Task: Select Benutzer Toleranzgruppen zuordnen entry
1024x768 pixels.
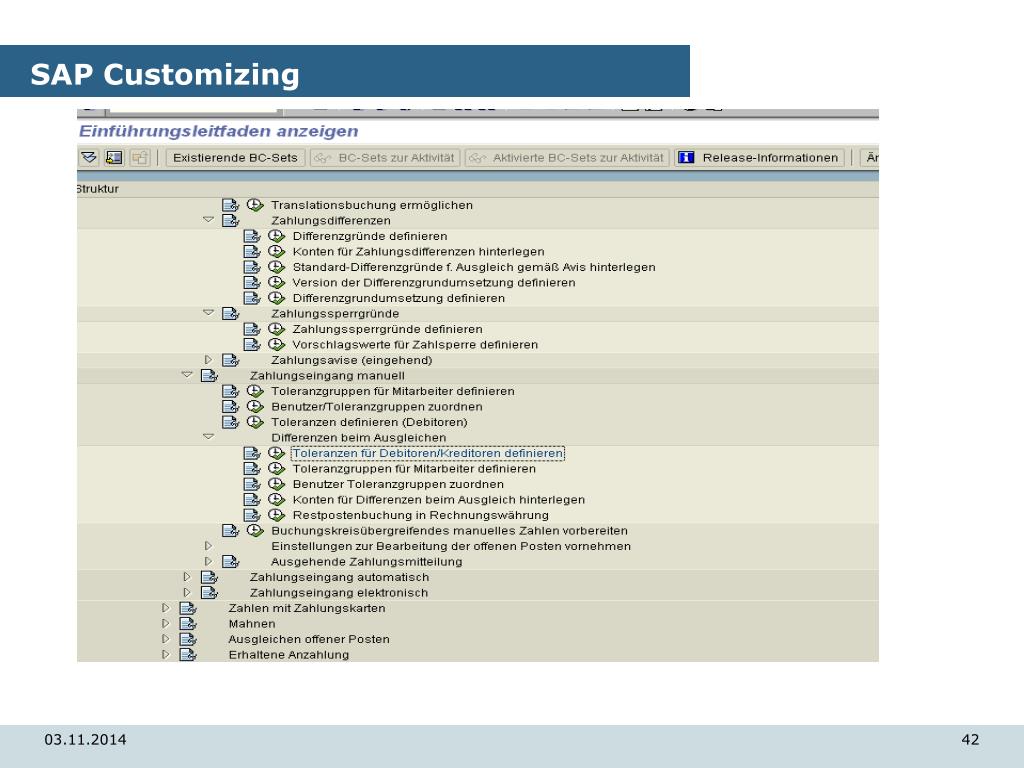Action: tap(398, 484)
